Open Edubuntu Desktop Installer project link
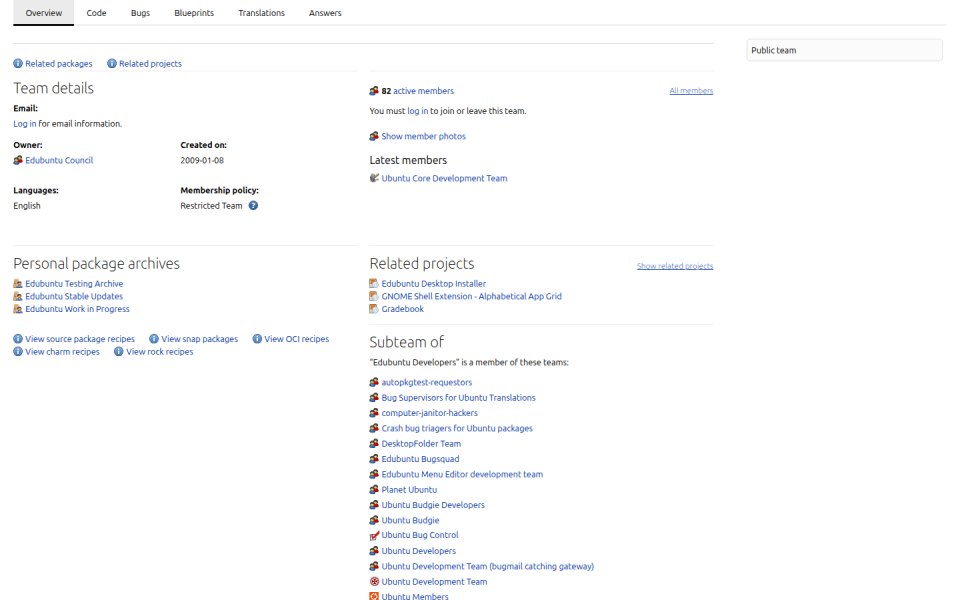 point(433,283)
